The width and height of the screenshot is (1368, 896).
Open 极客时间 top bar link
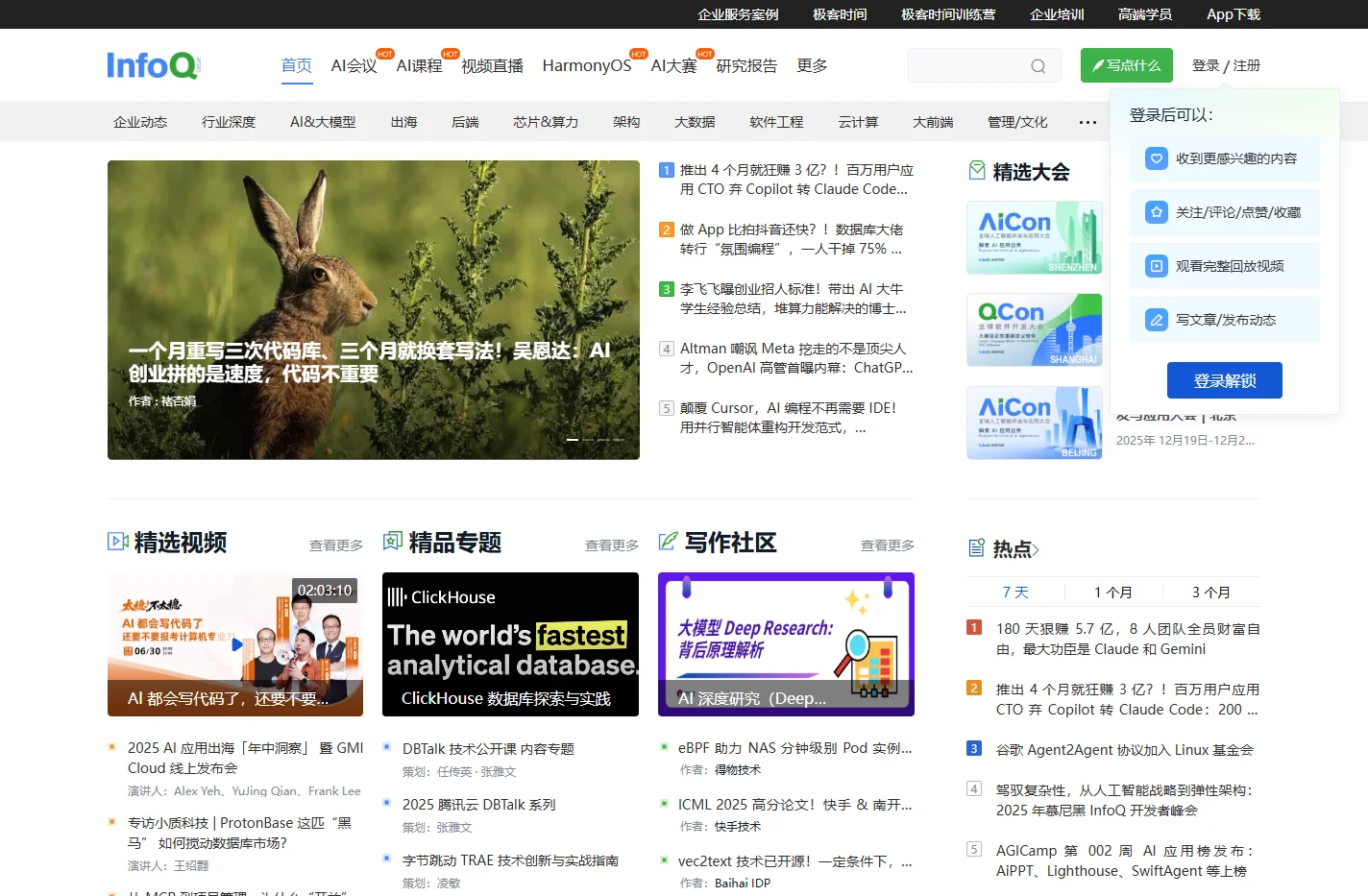(x=840, y=14)
